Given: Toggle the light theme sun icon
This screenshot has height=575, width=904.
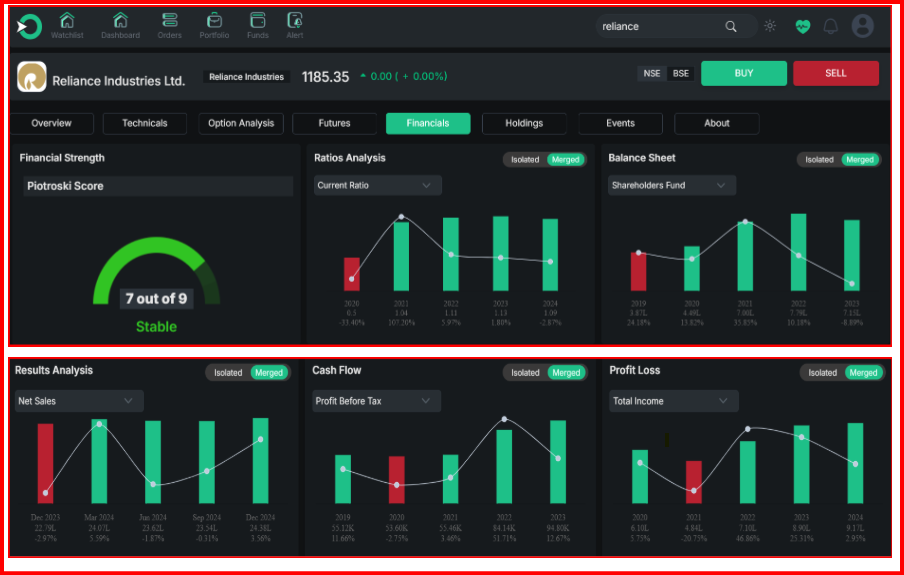Looking at the screenshot, I should point(770,26).
